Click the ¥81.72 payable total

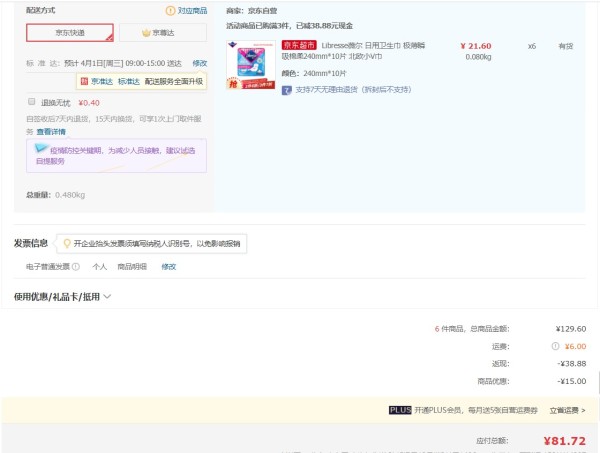pos(564,441)
